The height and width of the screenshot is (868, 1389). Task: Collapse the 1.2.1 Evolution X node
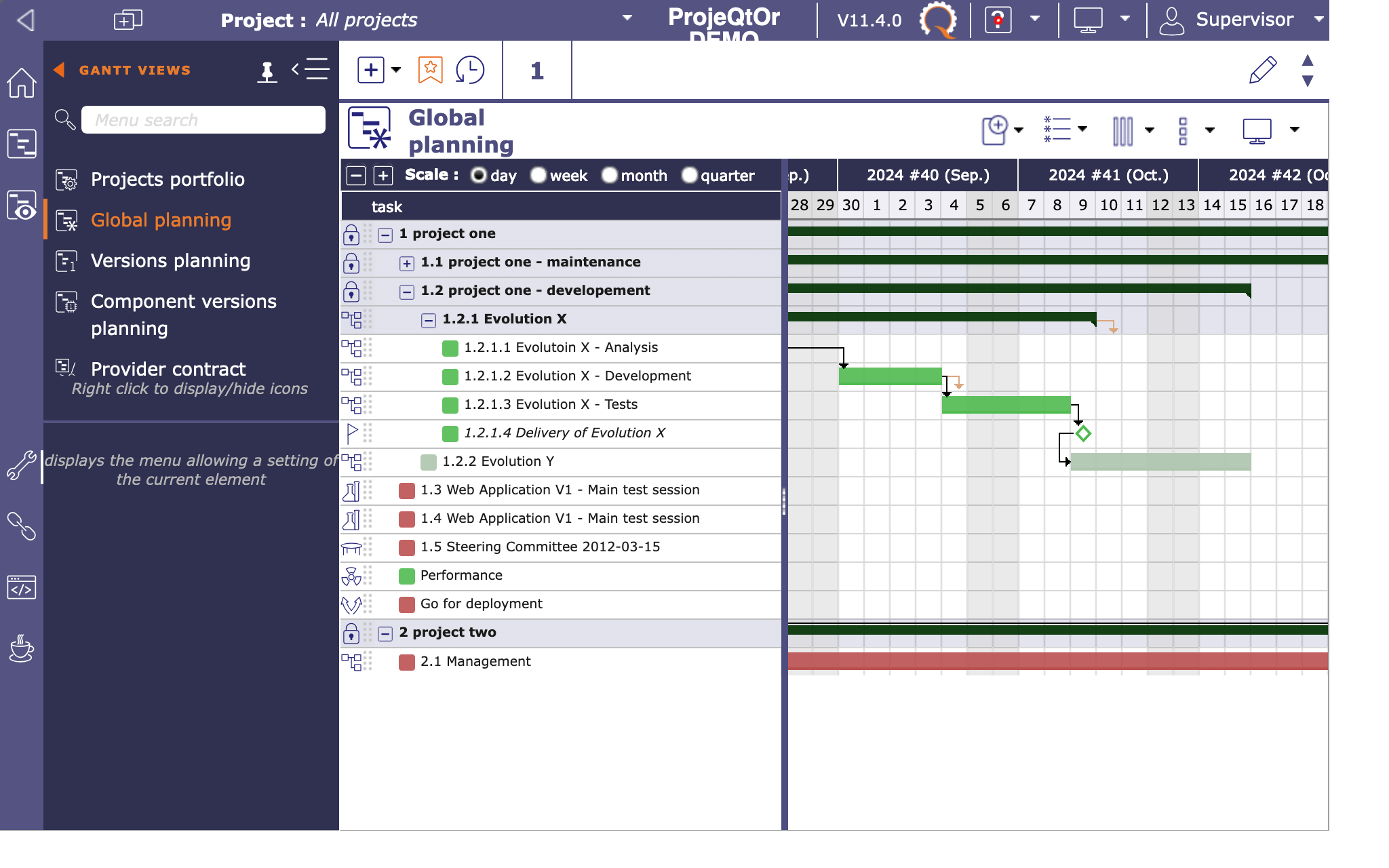click(x=428, y=320)
